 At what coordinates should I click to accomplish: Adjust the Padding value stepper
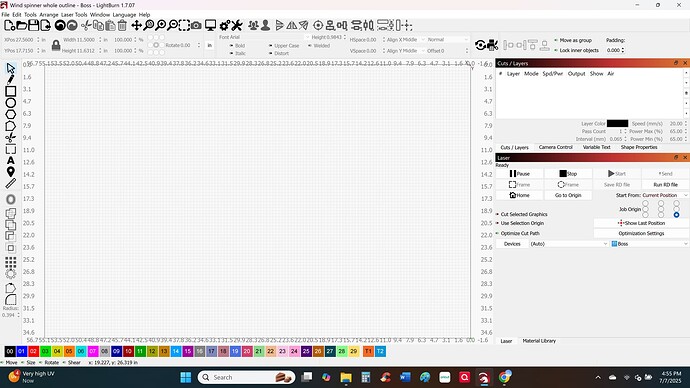[622, 50]
